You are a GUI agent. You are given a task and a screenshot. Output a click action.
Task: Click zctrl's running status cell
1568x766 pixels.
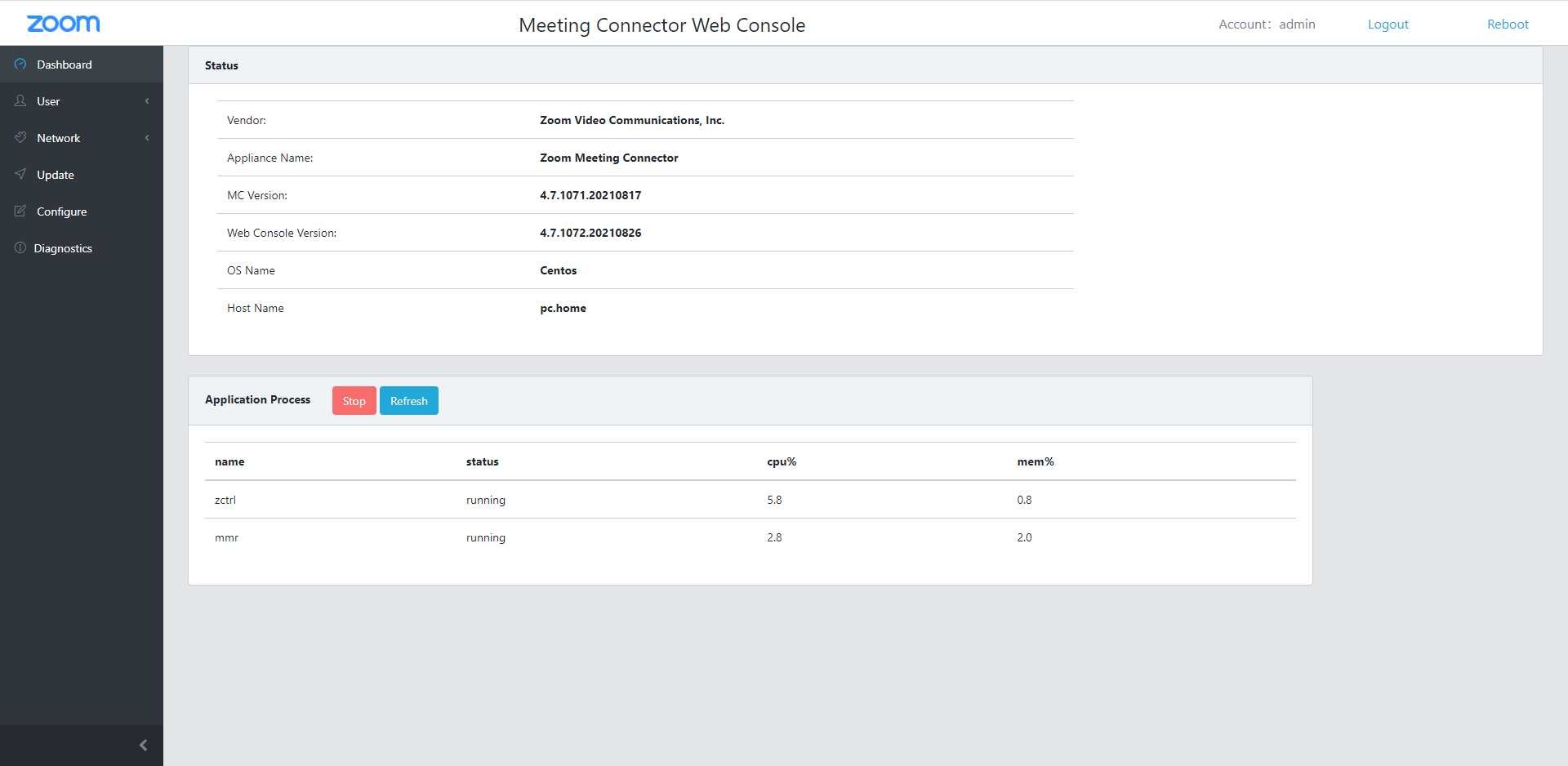pos(486,500)
